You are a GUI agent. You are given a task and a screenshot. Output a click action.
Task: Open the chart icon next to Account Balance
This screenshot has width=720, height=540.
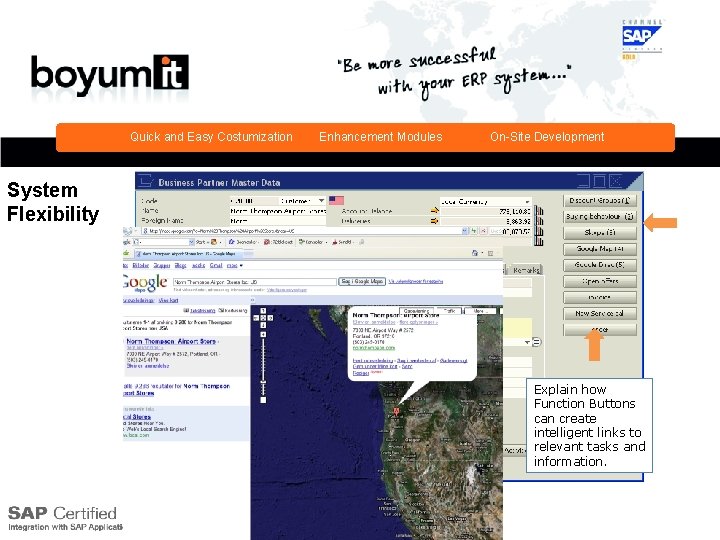tap(539, 211)
